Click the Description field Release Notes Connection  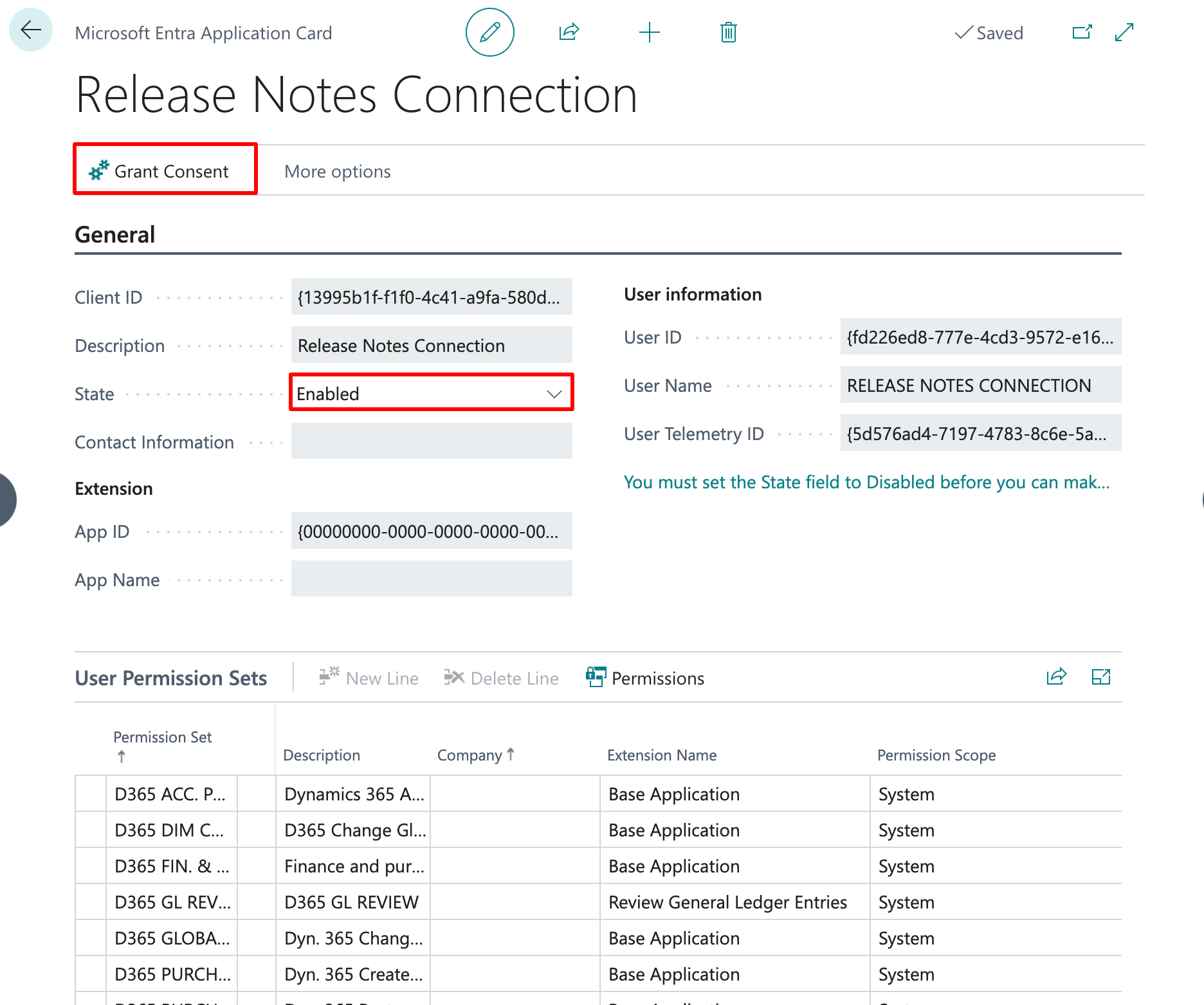click(432, 345)
